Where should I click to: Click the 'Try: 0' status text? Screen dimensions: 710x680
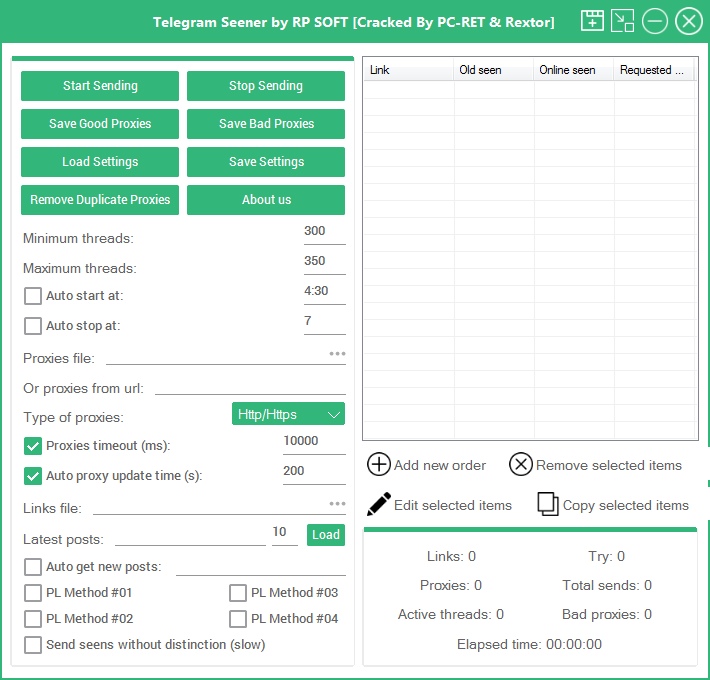[x=607, y=556]
